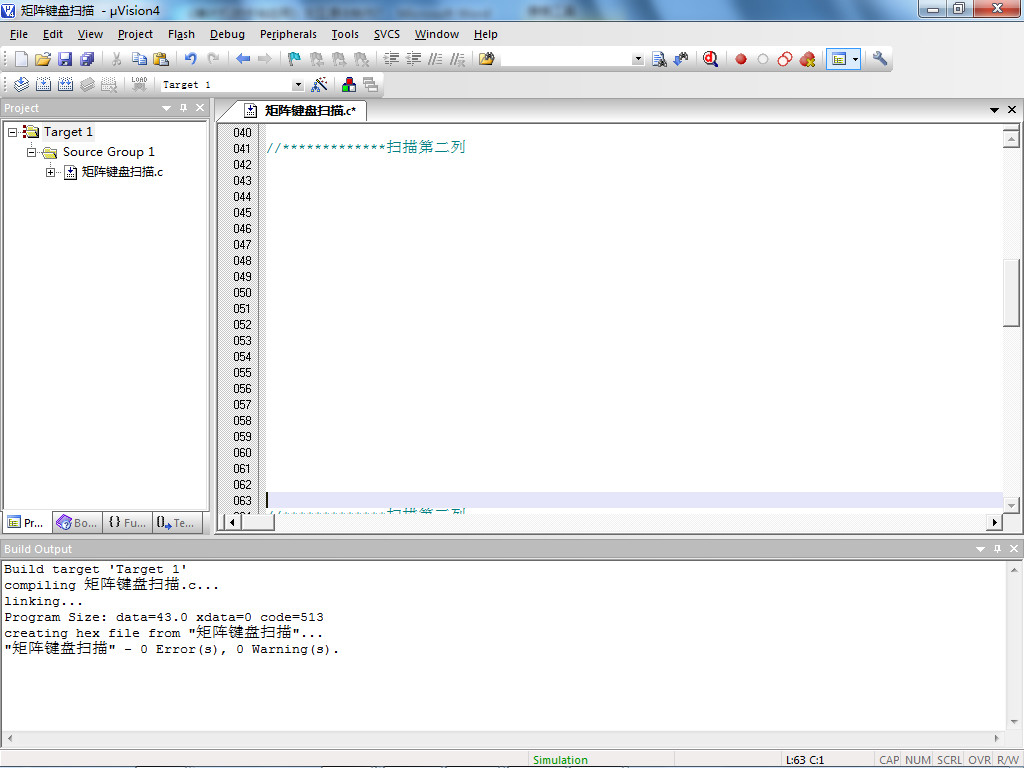
Task: Create a new file from the toolbar
Action: click(x=21, y=59)
